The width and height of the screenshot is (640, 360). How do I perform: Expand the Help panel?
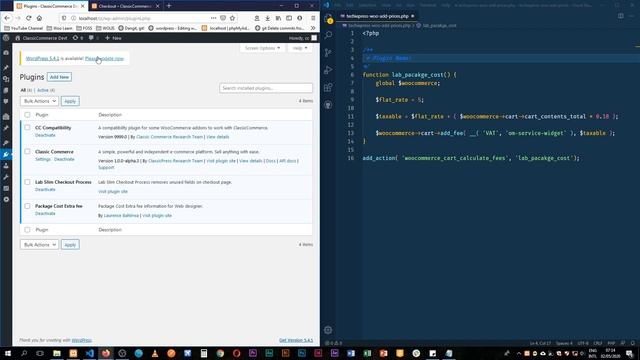coord(300,48)
